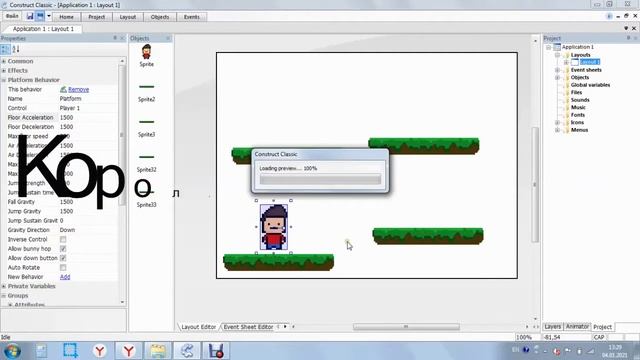The image size is (640, 360).
Task: Switch to the Home ribbon tab
Action: [66, 17]
